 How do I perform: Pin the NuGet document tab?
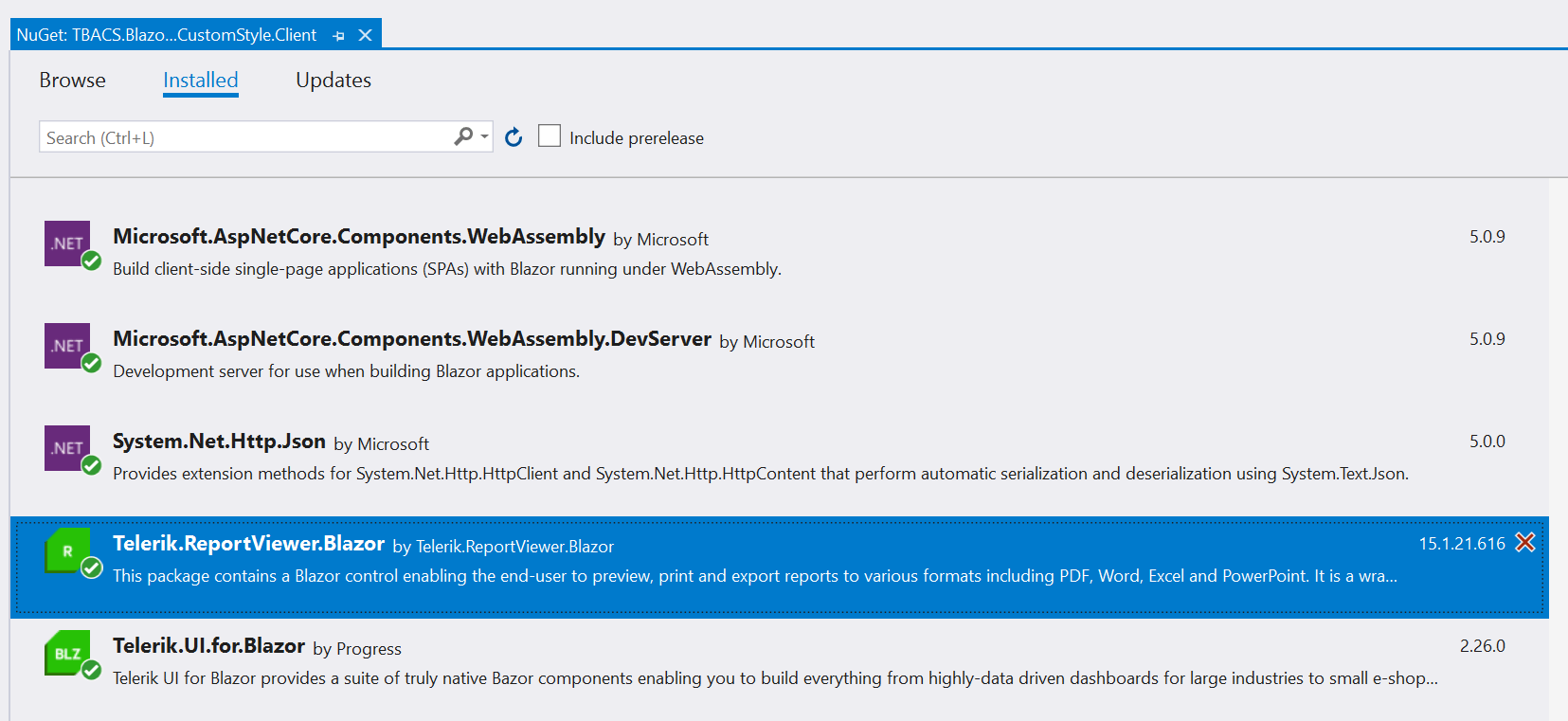tap(339, 36)
